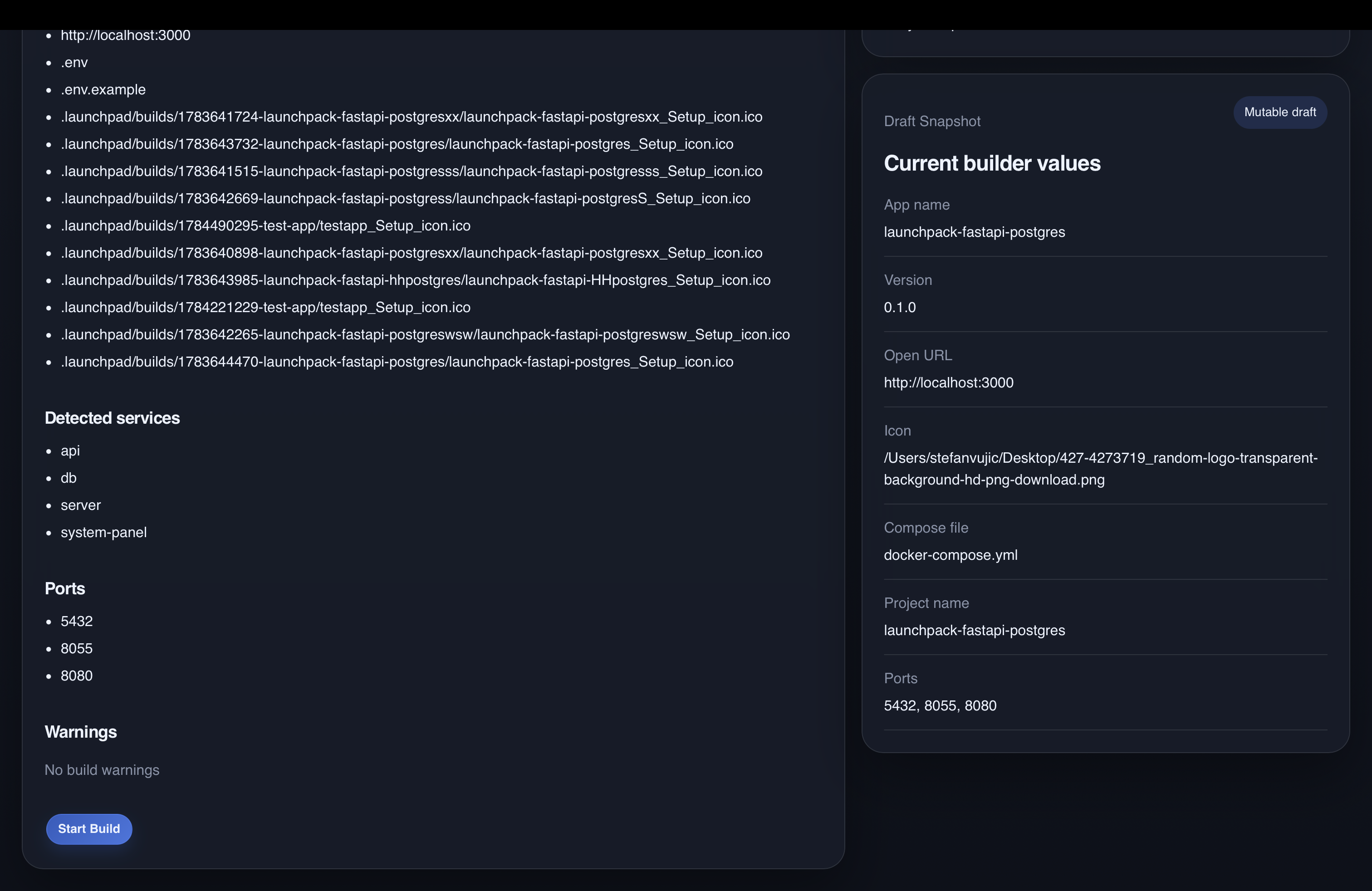Select the 1784490295 test-app icon path

[x=266, y=225]
